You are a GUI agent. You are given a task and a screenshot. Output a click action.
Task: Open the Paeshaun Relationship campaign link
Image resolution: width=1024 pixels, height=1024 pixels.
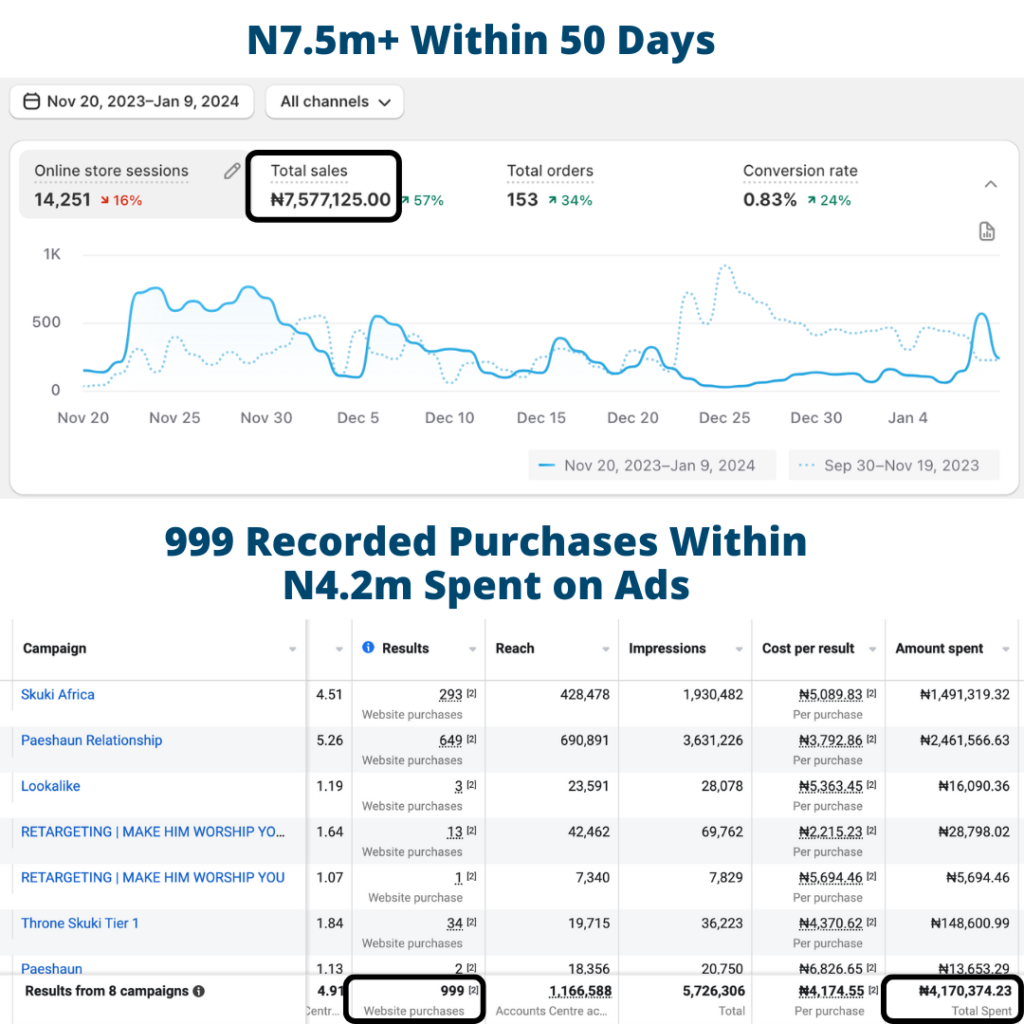pyautogui.click(x=91, y=740)
